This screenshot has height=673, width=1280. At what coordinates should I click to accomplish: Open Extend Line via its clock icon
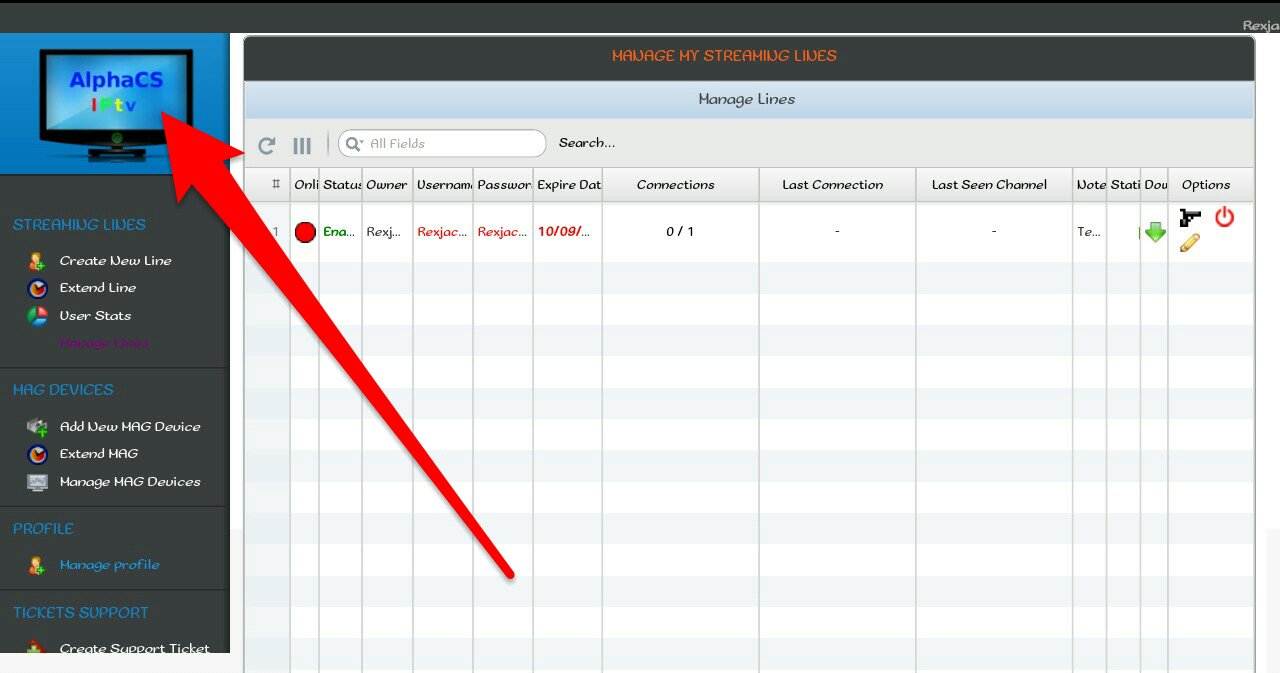[x=38, y=288]
